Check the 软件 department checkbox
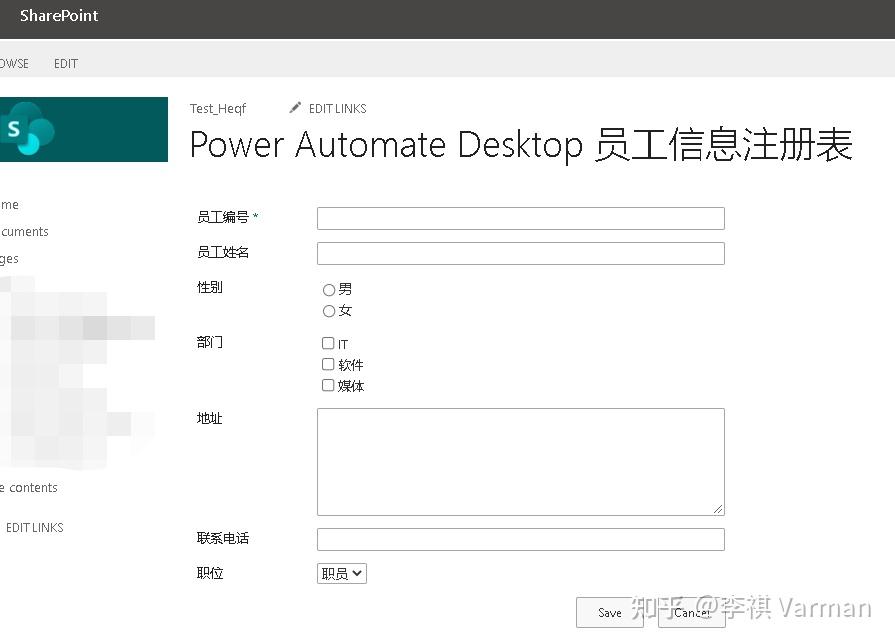Viewport: 895px width, 644px height. [328, 364]
